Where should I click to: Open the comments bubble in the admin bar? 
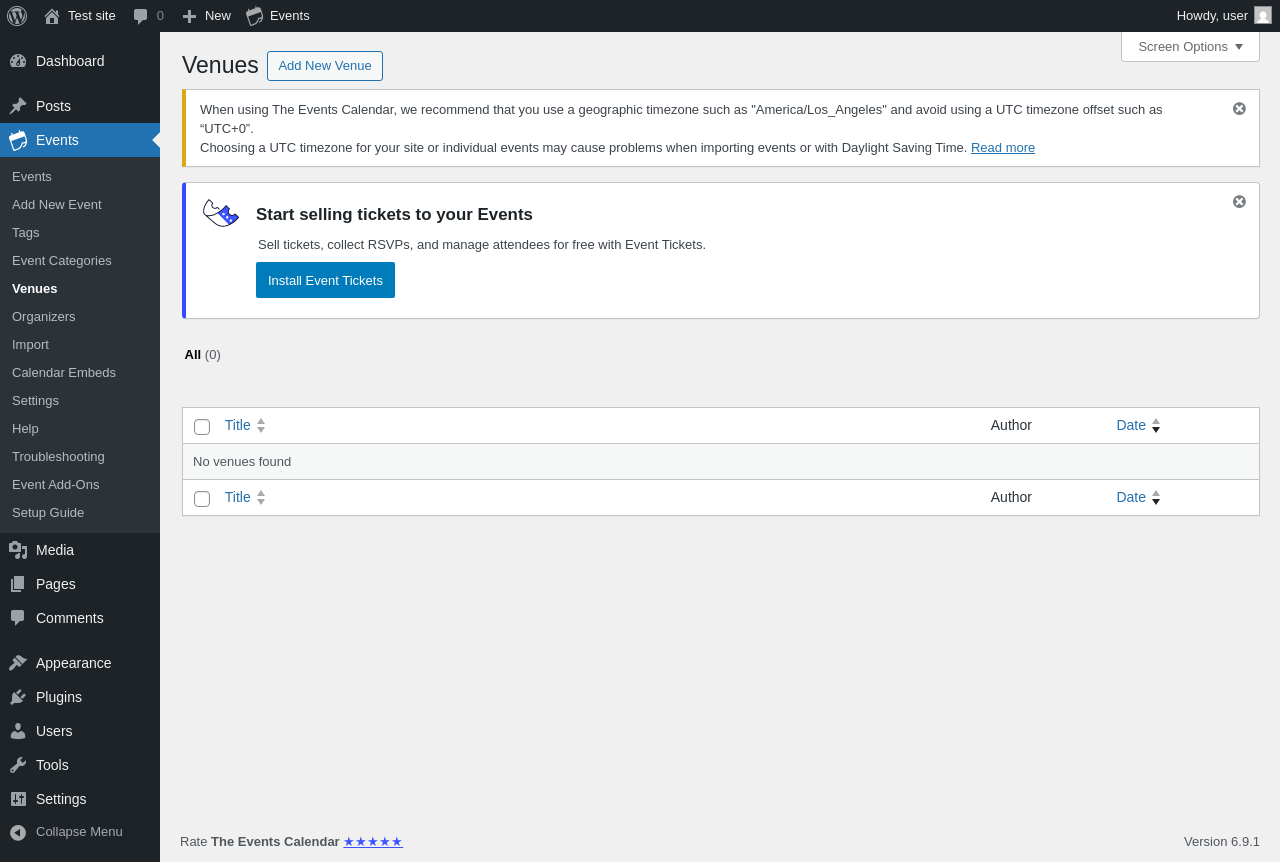click(x=141, y=16)
